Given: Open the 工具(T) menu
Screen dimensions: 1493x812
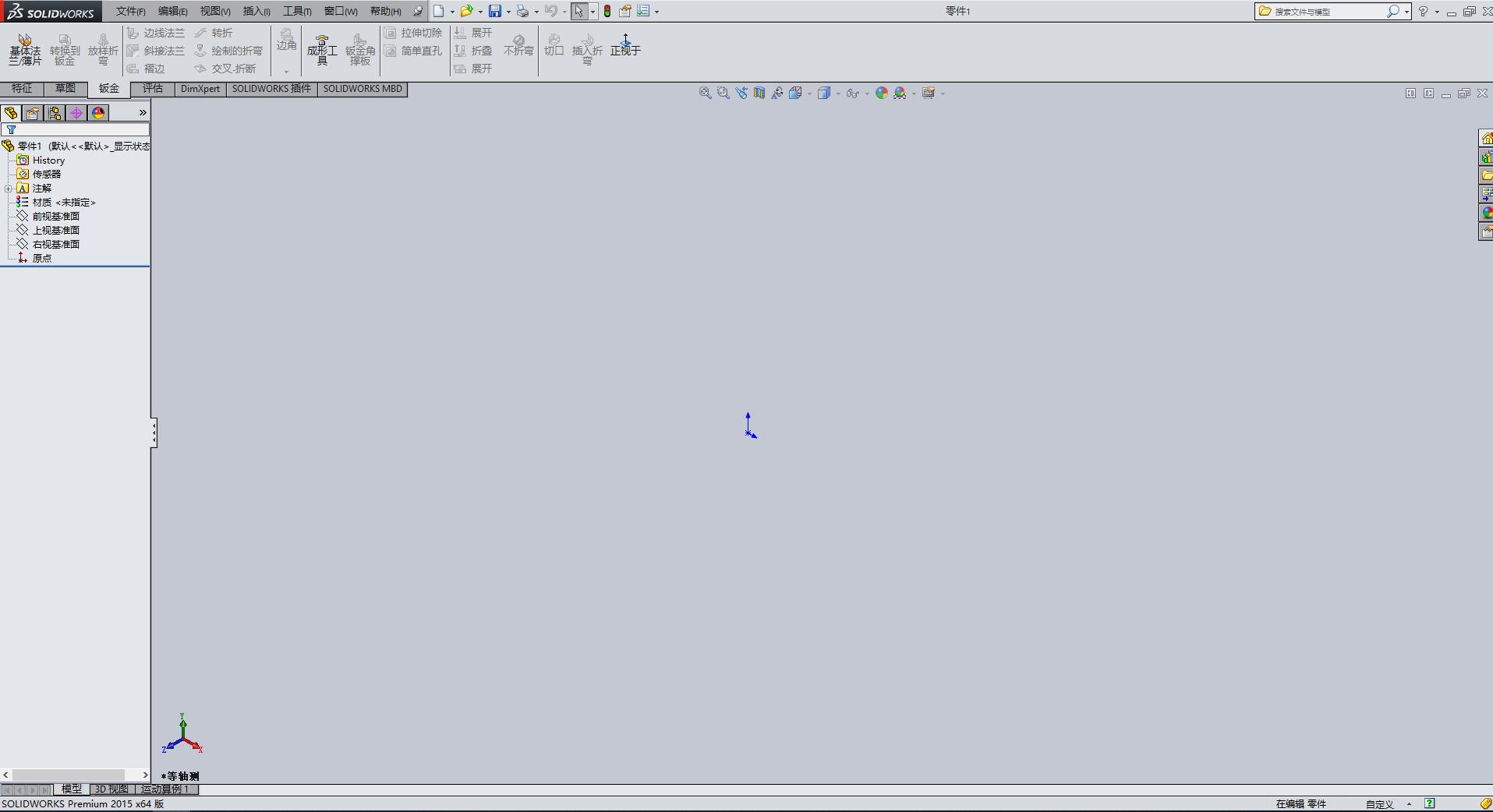Looking at the screenshot, I should pos(296,11).
